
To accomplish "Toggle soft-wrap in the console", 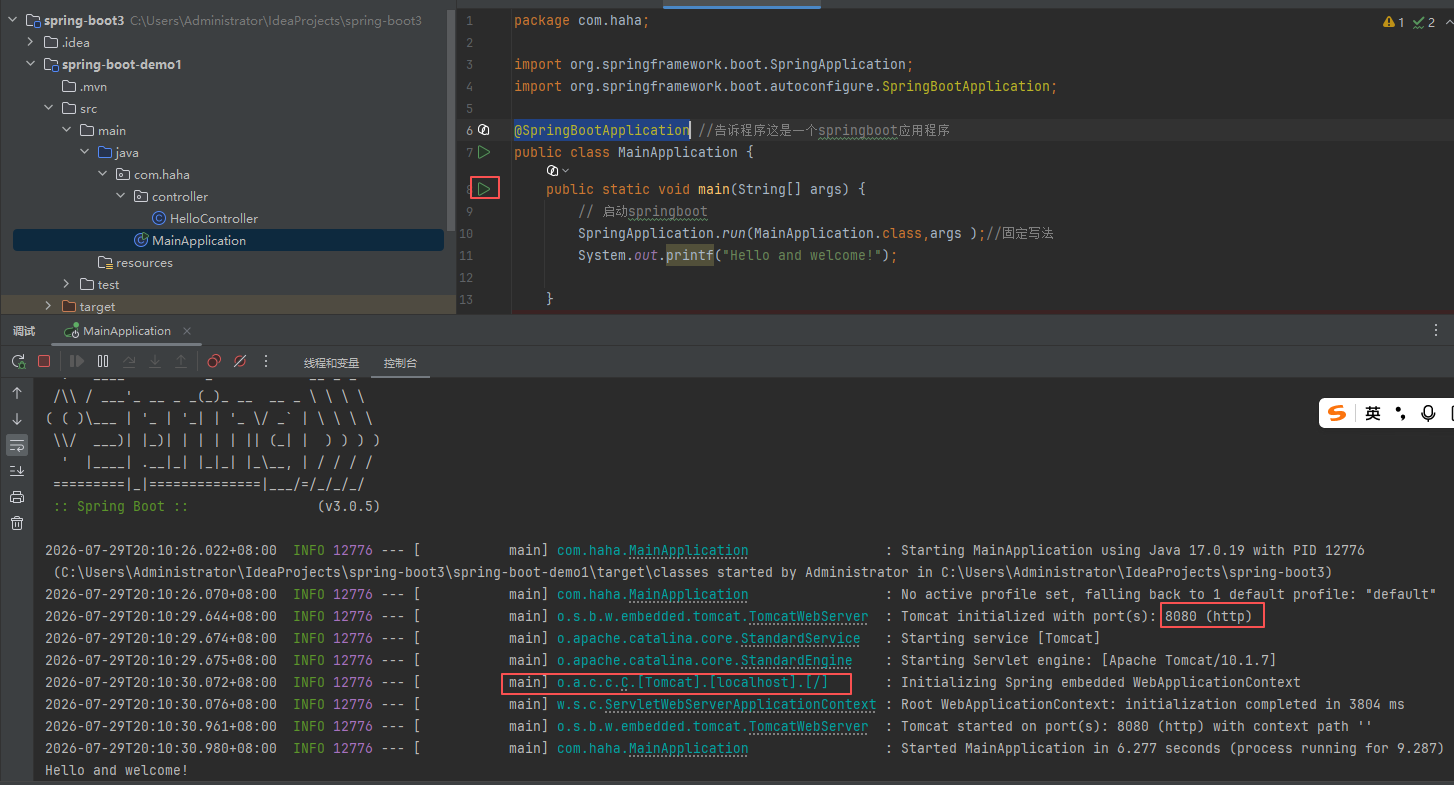I will click(x=17, y=445).
